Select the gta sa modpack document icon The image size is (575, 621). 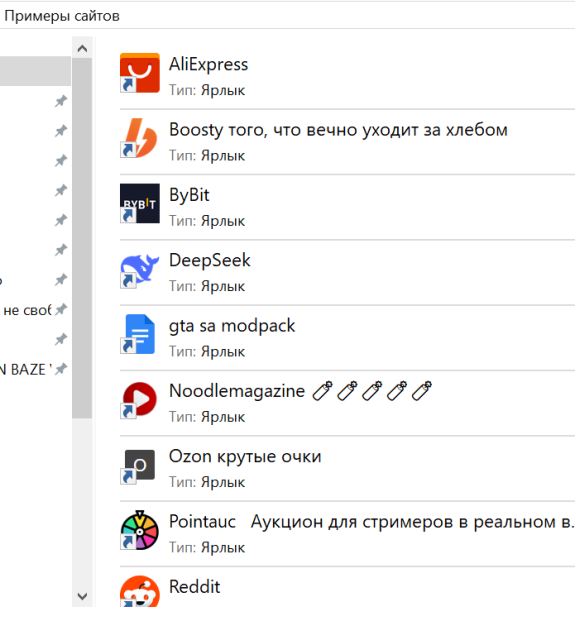[140, 334]
